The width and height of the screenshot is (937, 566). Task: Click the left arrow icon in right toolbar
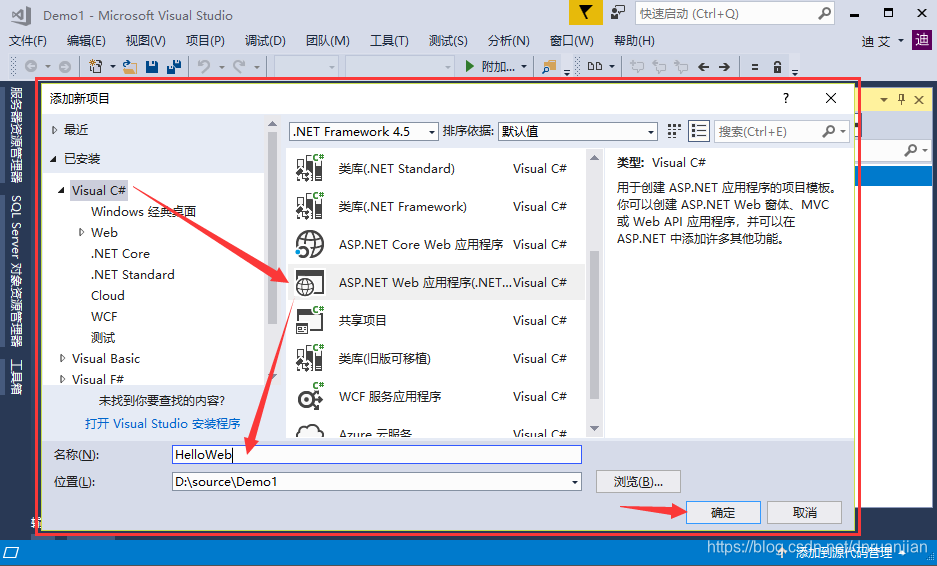tap(703, 67)
